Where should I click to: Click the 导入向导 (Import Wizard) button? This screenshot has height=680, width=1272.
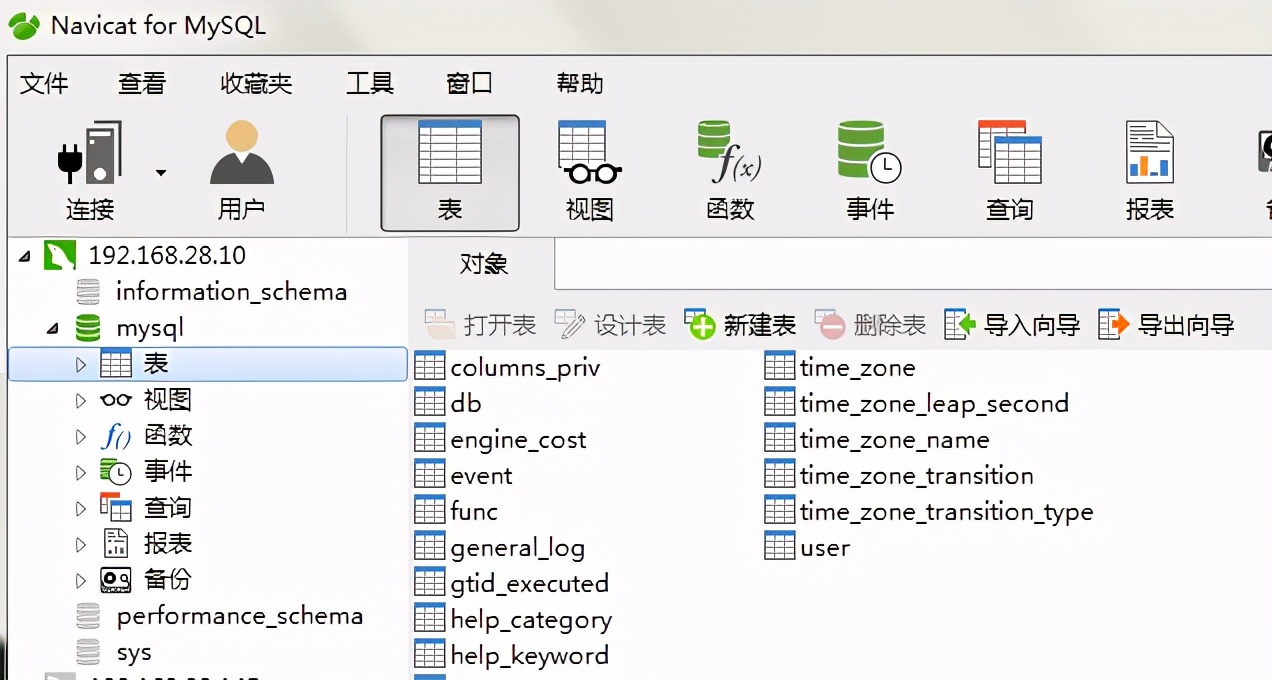(x=1013, y=324)
